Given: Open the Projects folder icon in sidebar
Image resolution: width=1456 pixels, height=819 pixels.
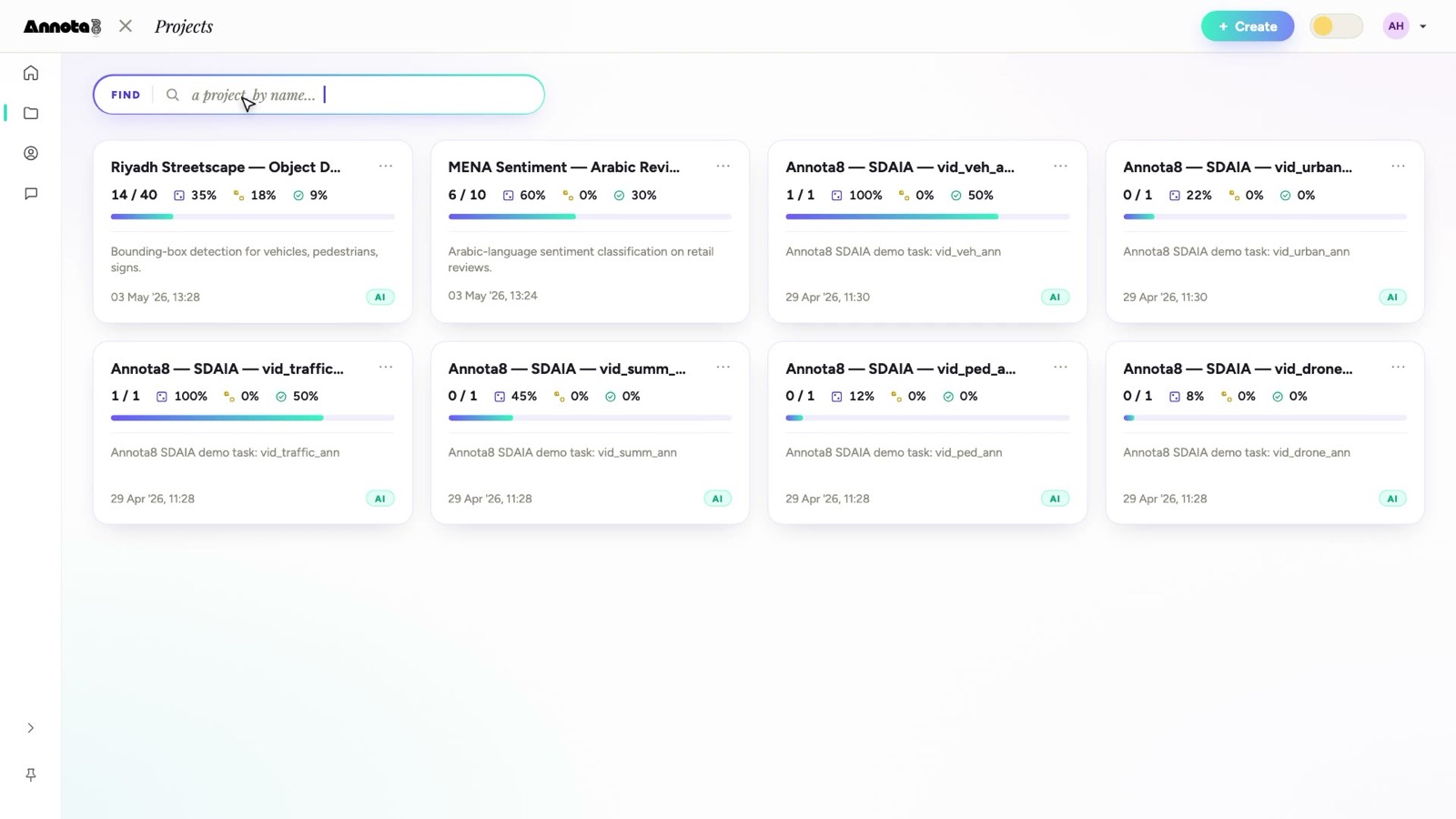Looking at the screenshot, I should (31, 113).
